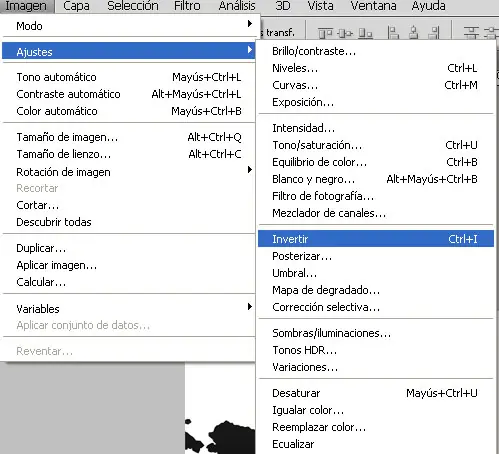Click the Align left edges icon
The image size is (499, 454).
[393, 33]
